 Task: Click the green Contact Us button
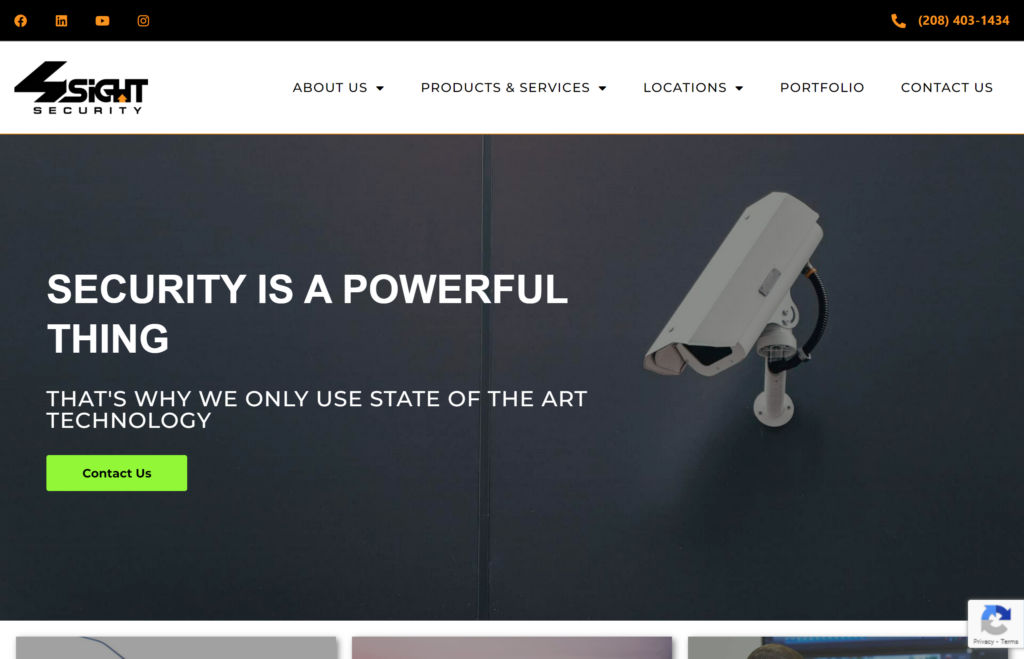point(117,473)
